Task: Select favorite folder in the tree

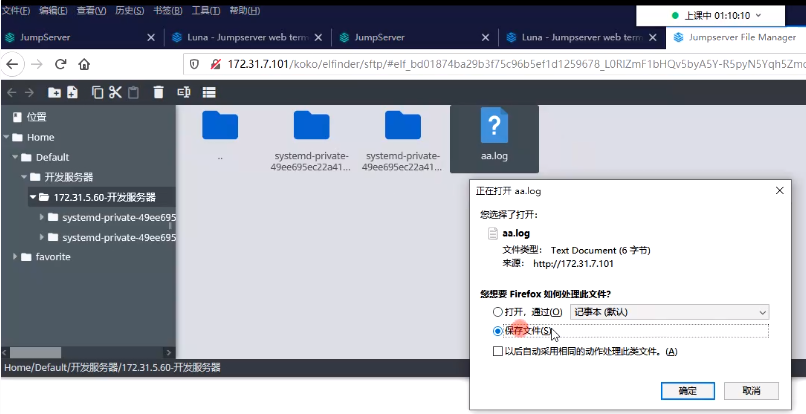Action: coord(53,257)
